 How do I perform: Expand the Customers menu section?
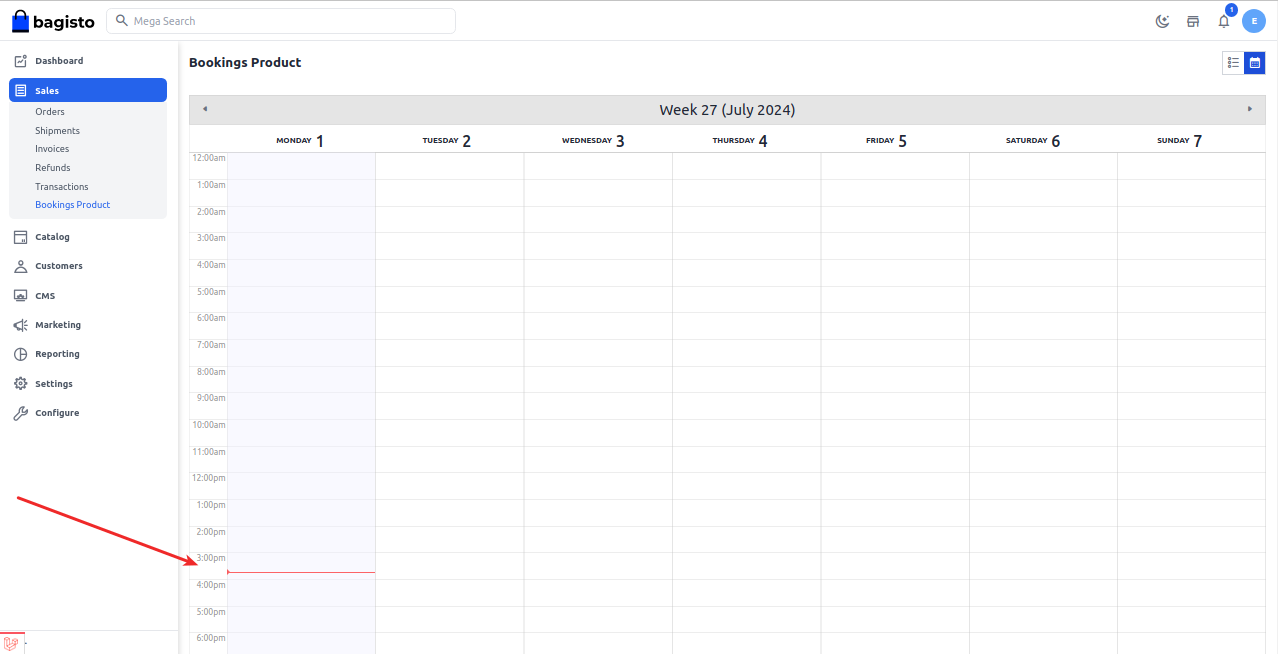click(58, 266)
